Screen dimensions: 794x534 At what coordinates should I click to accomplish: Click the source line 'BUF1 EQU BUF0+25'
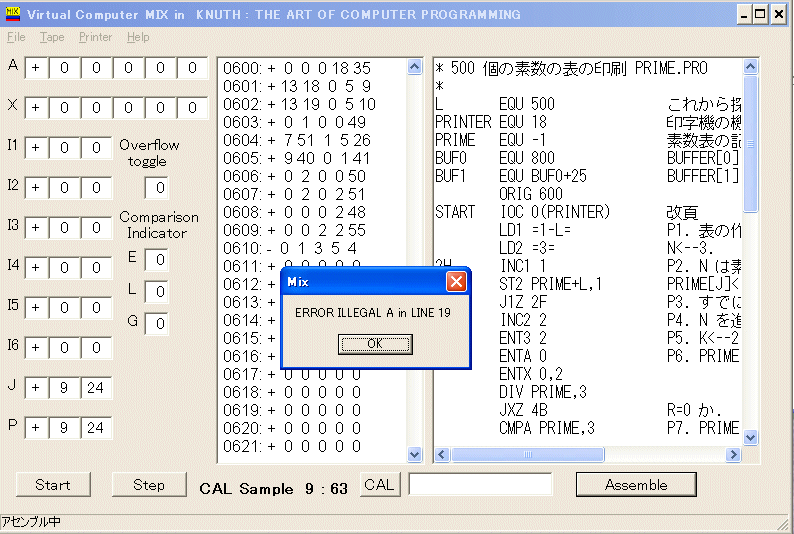[x=510, y=176]
